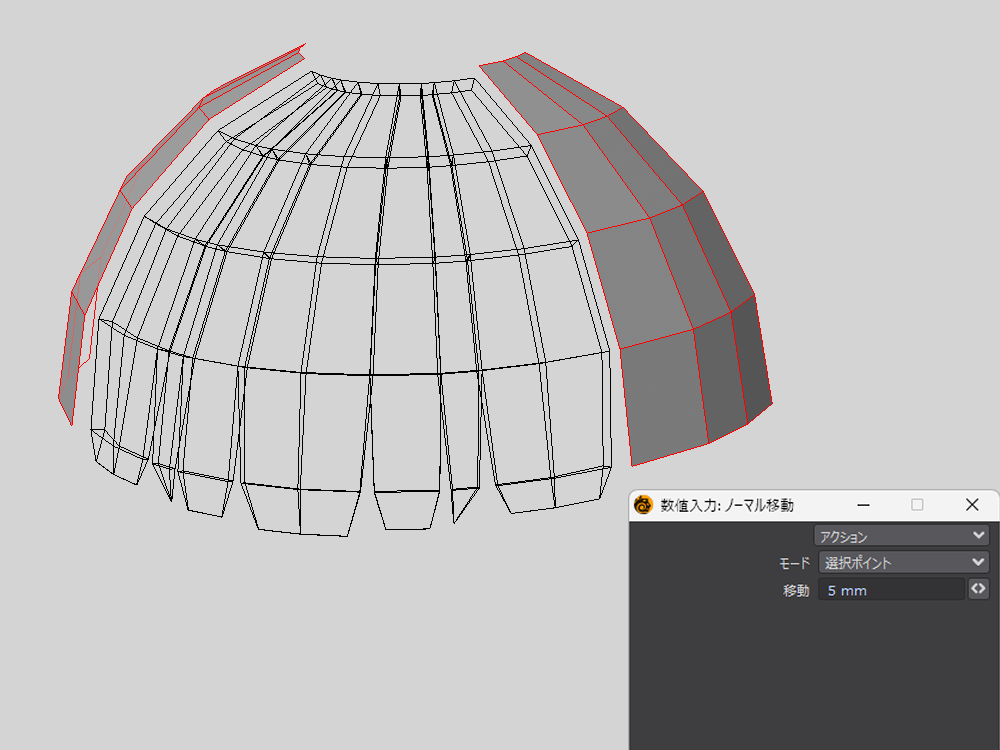Click the モード label text
The width and height of the screenshot is (1000, 750).
coord(794,563)
